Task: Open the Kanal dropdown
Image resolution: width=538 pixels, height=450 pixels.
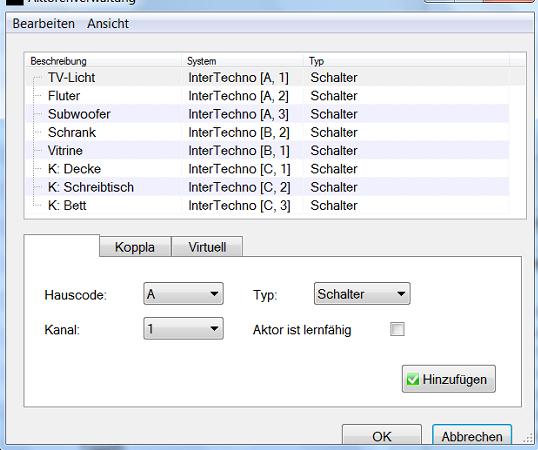Action: [x=183, y=329]
